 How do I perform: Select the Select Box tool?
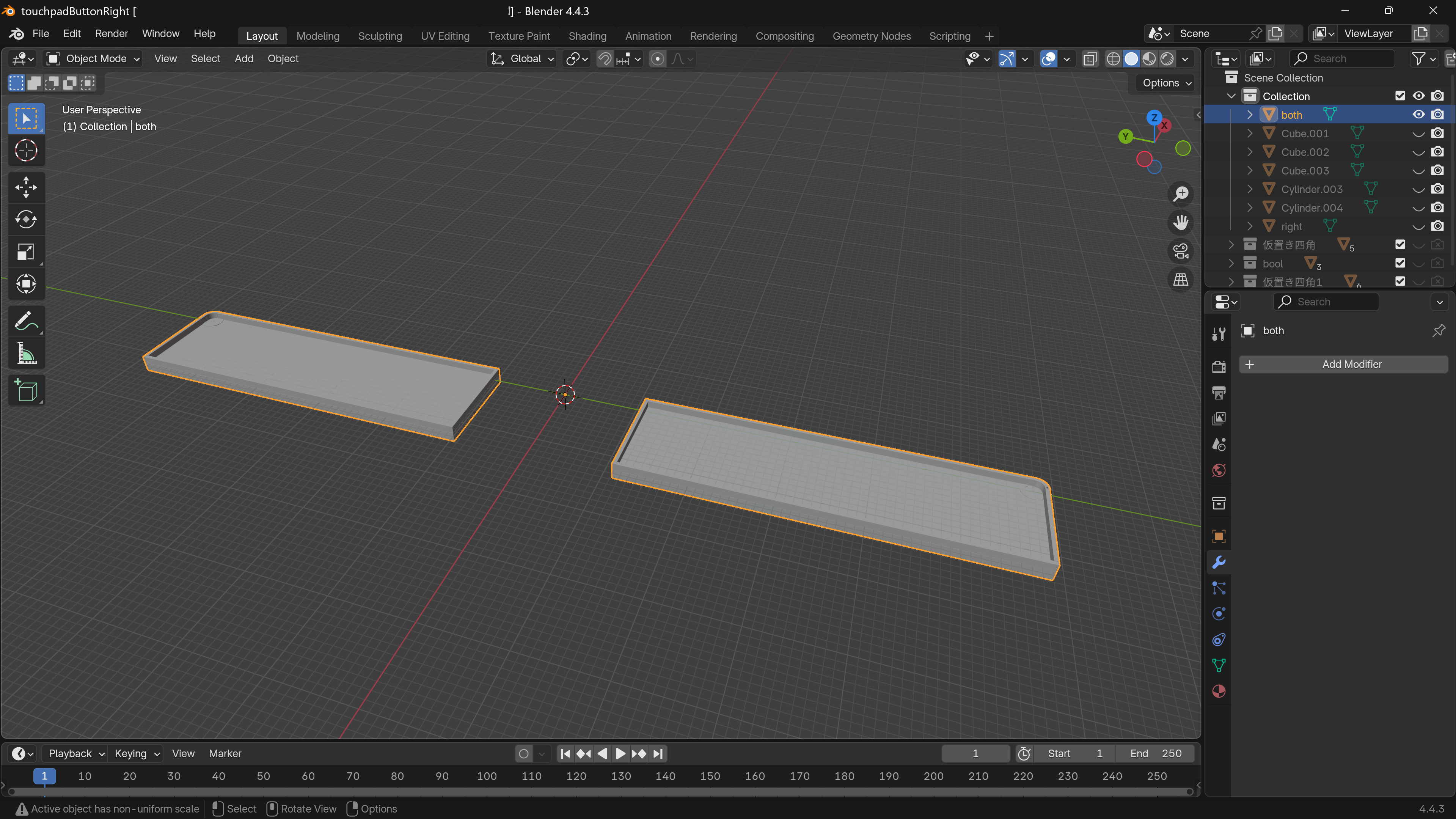[x=26, y=118]
